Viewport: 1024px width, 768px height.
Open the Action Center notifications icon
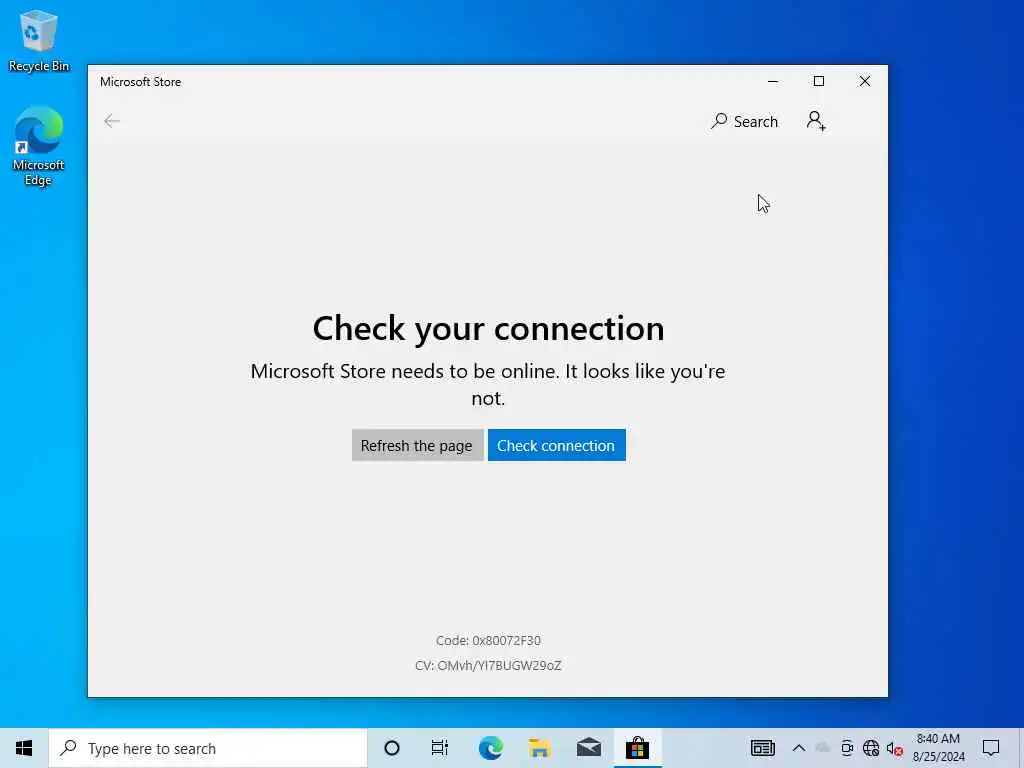991,748
